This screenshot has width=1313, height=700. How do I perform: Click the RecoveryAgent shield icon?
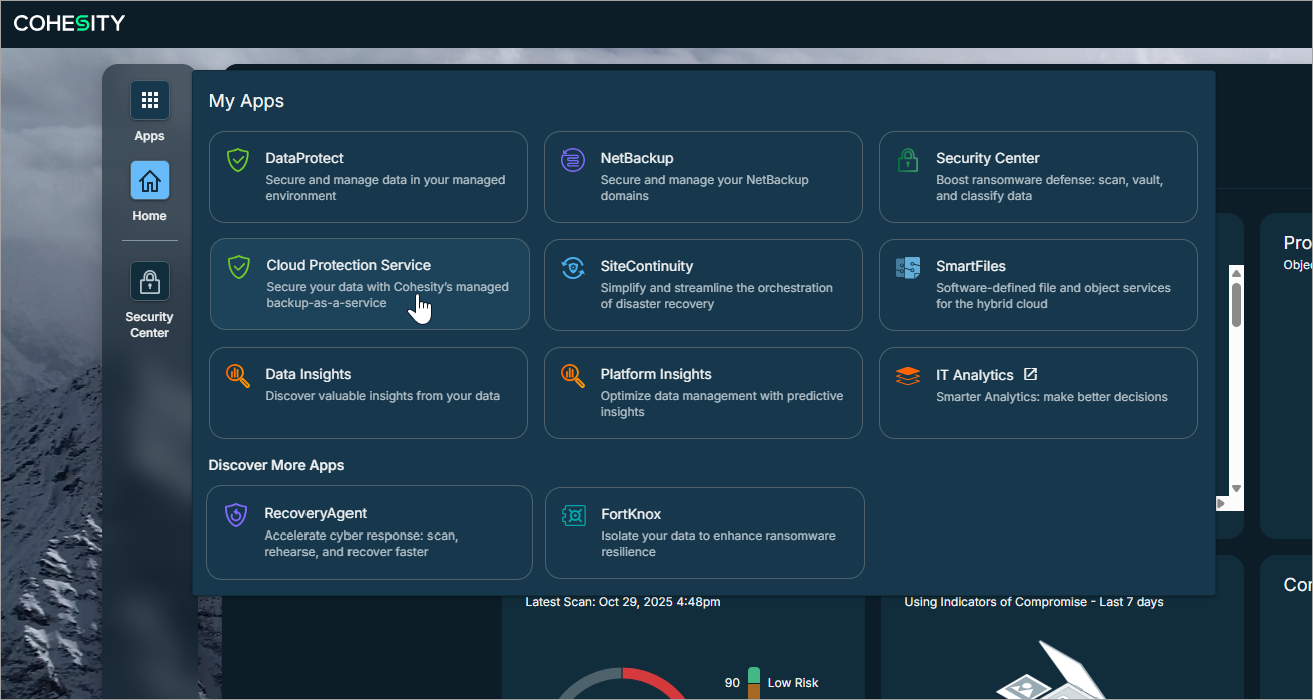[236, 515]
